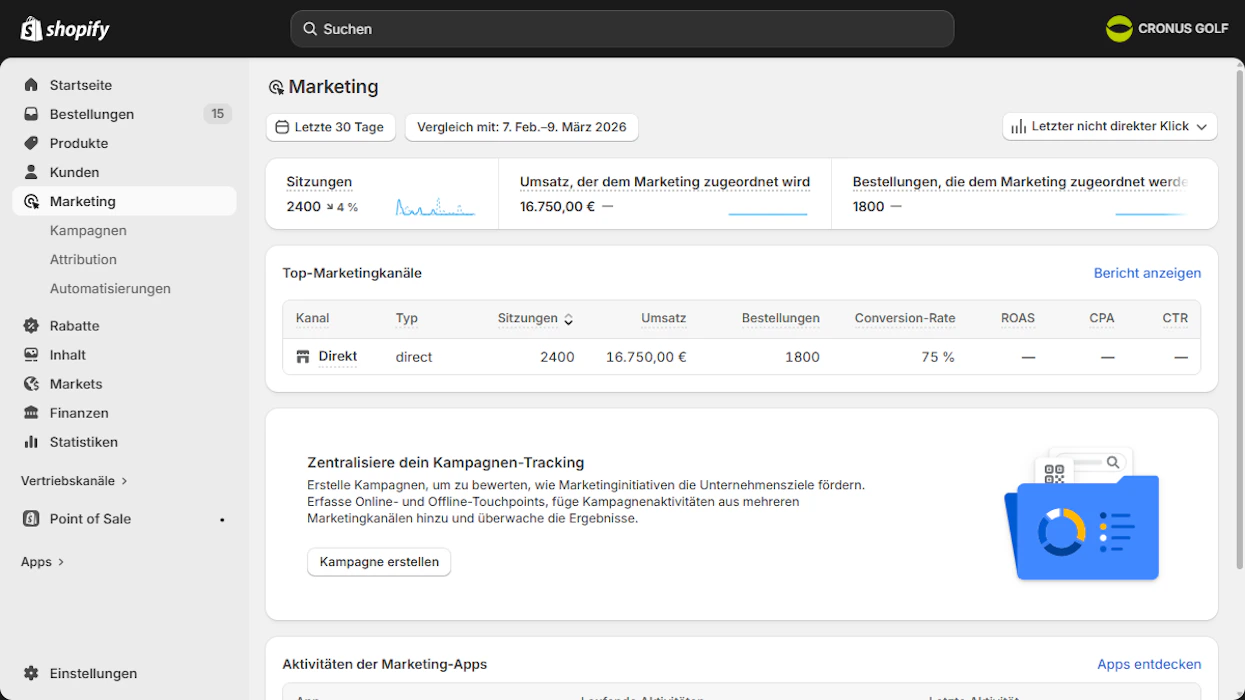Screen dimensions: 1245x700
Task: Click the Bestellungen inbox icon
Action: pos(31,114)
